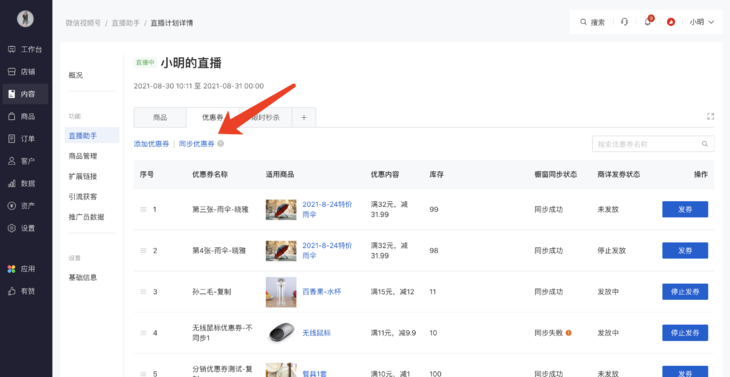Open the 应用 apps colorful icon

click(x=12, y=269)
